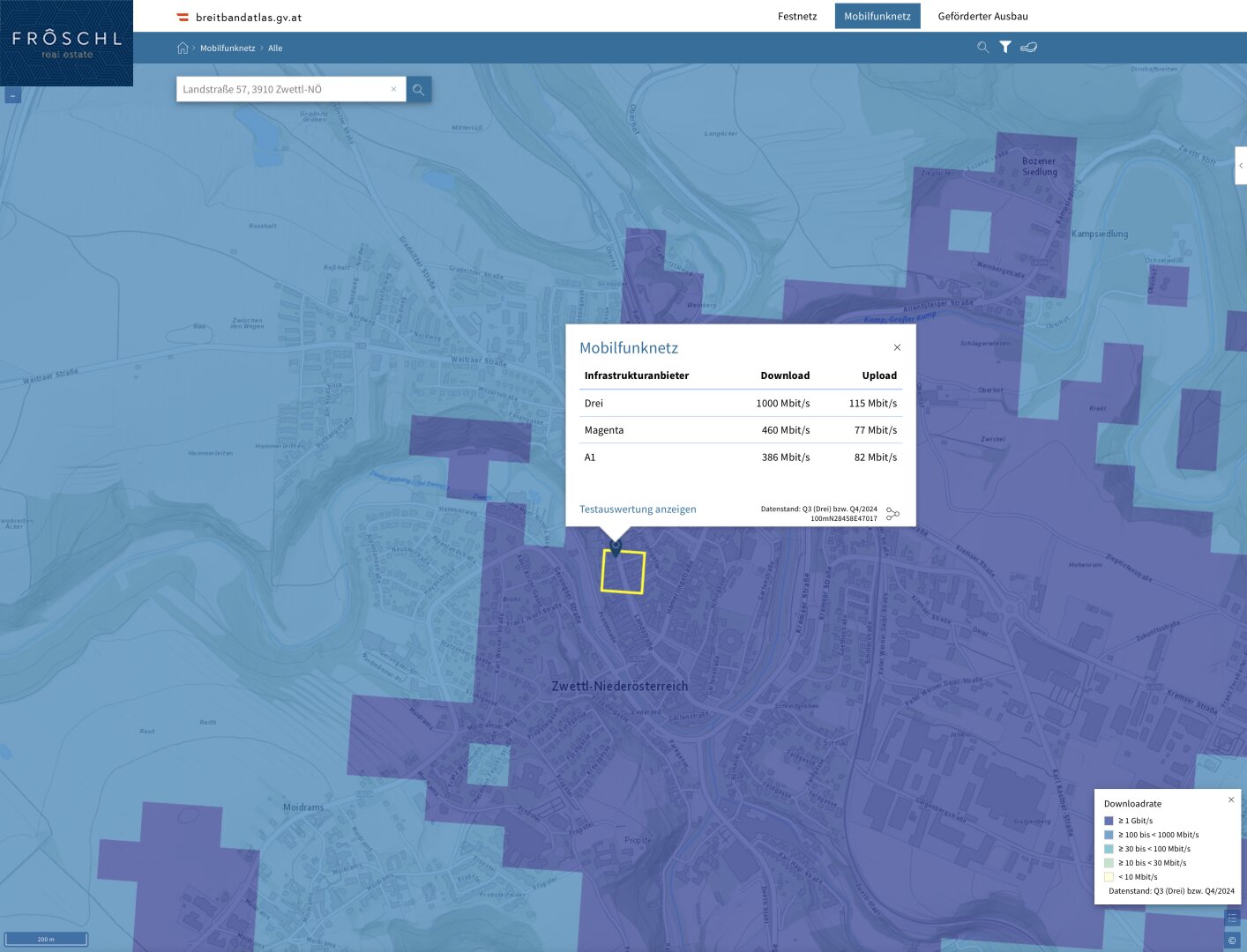
Task: Expand the right side panel chevron
Action: (x=1240, y=166)
